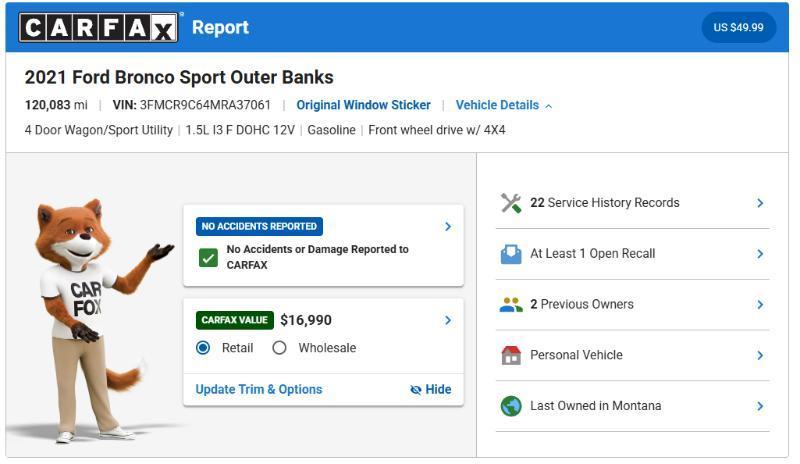Select the Wholesale value radio button
The height and width of the screenshot is (464, 800).
click(279, 348)
